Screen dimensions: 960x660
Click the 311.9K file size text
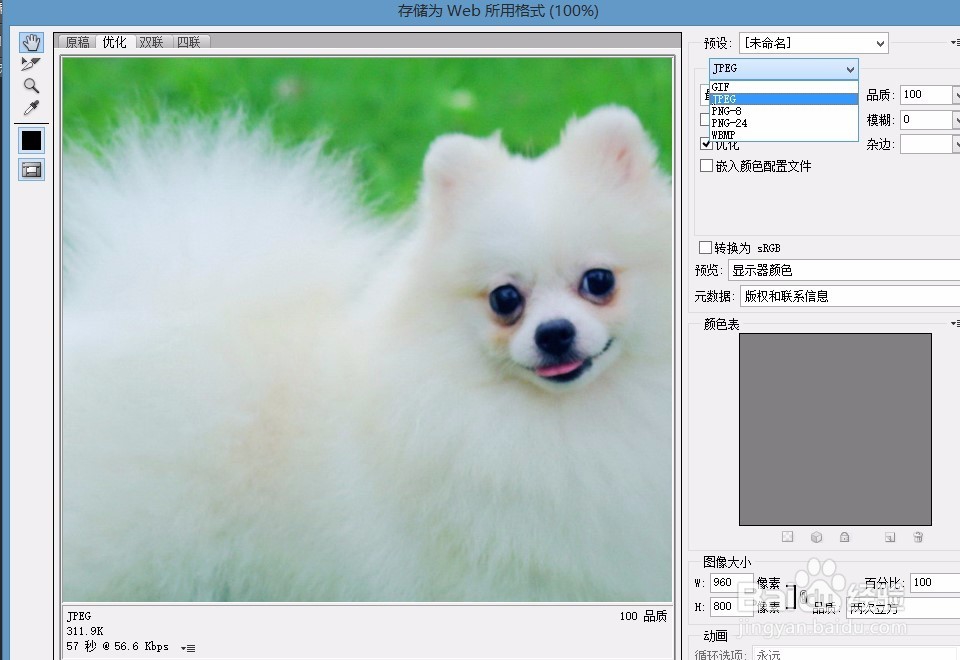click(x=85, y=631)
